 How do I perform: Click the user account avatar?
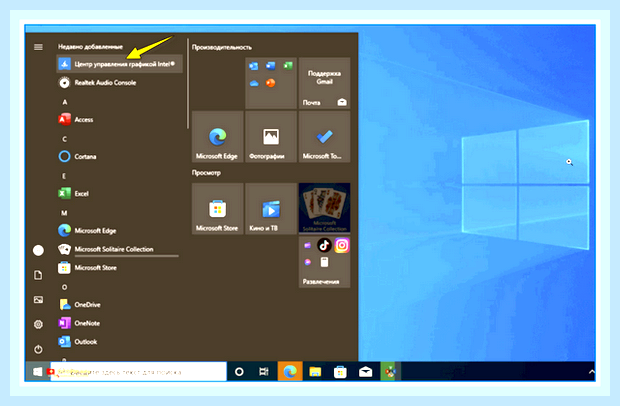38,250
